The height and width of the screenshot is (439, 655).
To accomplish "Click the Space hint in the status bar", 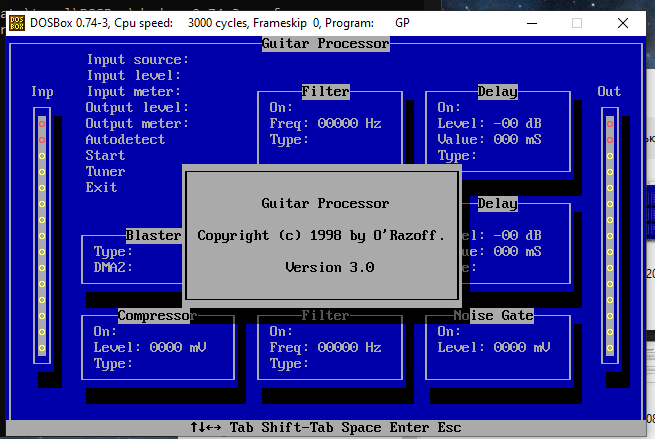I will click(361, 428).
